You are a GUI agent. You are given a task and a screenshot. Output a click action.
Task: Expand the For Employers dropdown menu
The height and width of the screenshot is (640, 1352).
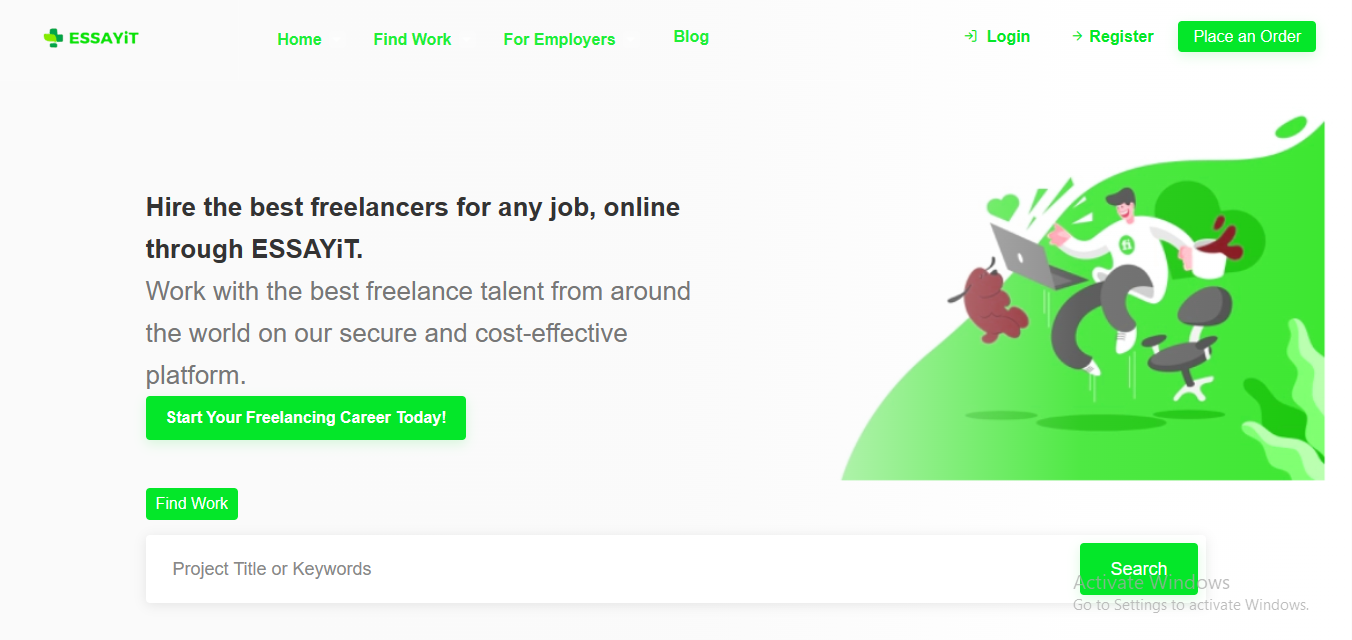[x=559, y=40]
